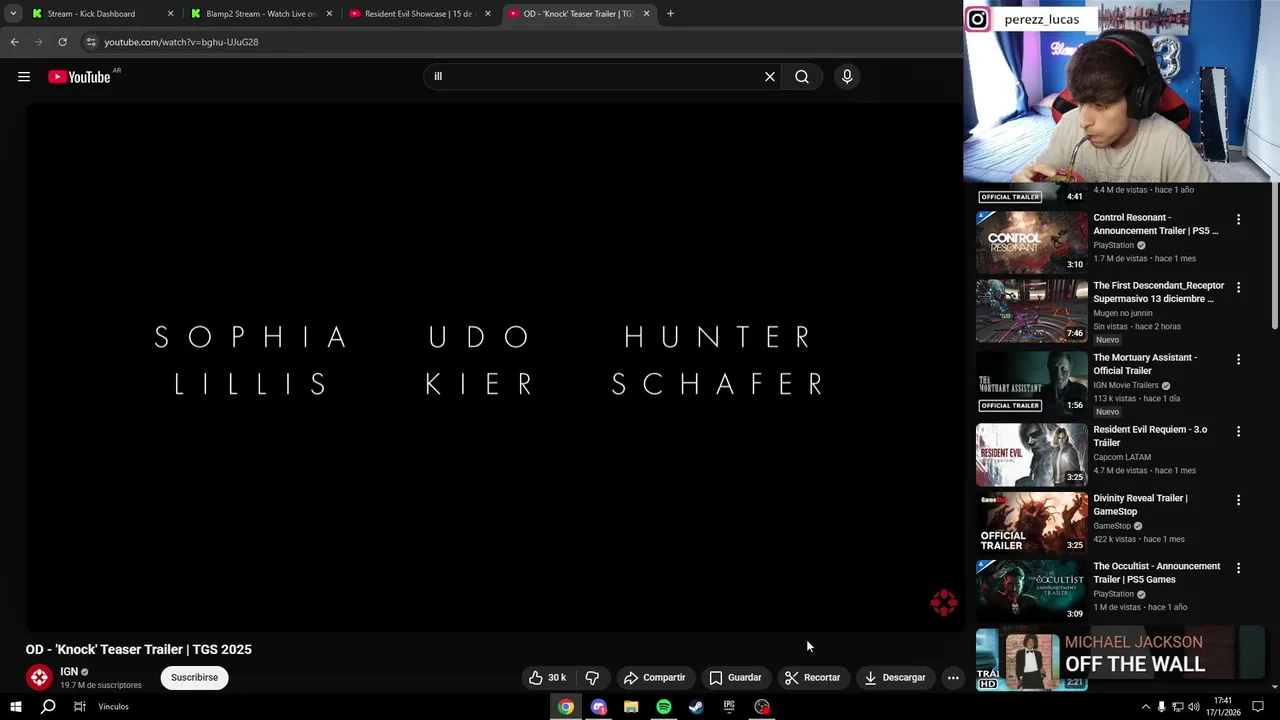Open The Occultist options menu
This screenshot has height=720, width=1280.
pyautogui.click(x=1238, y=567)
